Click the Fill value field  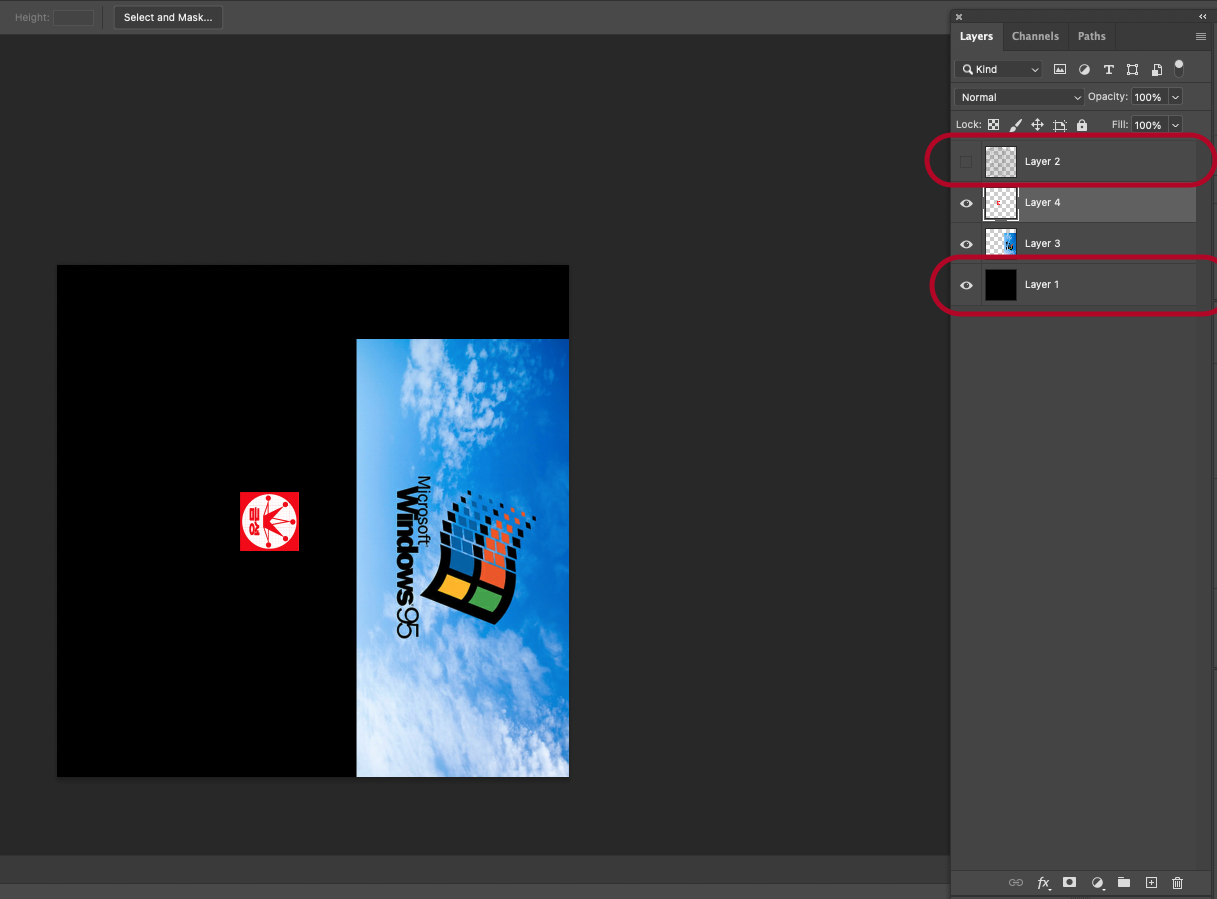tap(1148, 125)
